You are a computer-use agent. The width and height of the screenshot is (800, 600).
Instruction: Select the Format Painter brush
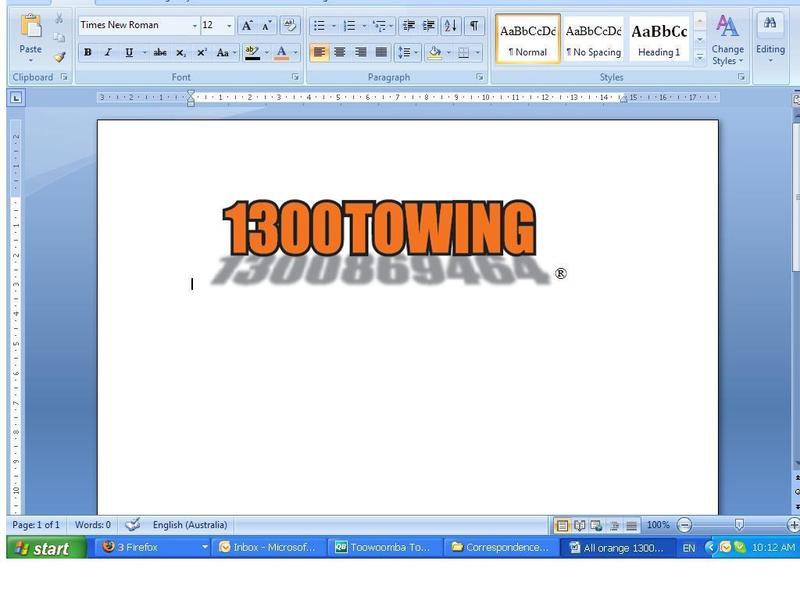point(60,57)
